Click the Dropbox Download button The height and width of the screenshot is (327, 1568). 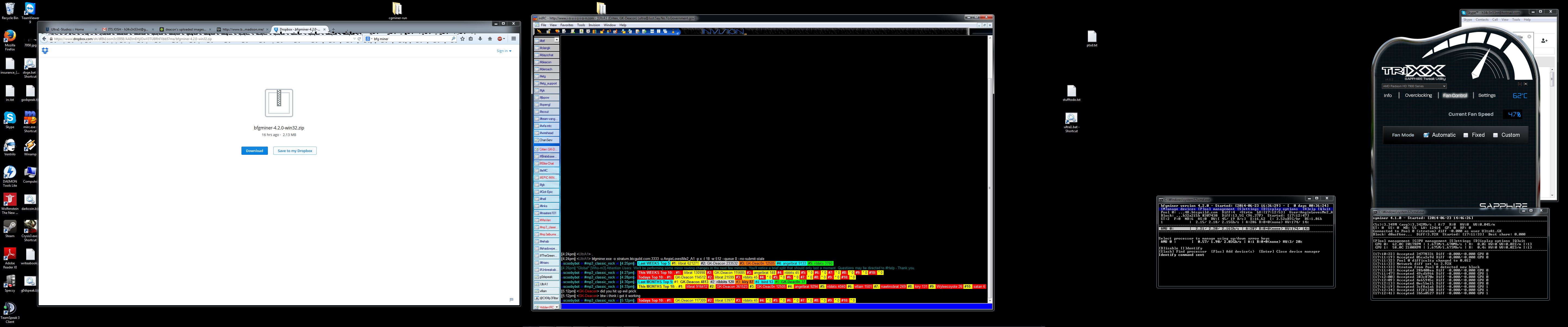[x=255, y=150]
